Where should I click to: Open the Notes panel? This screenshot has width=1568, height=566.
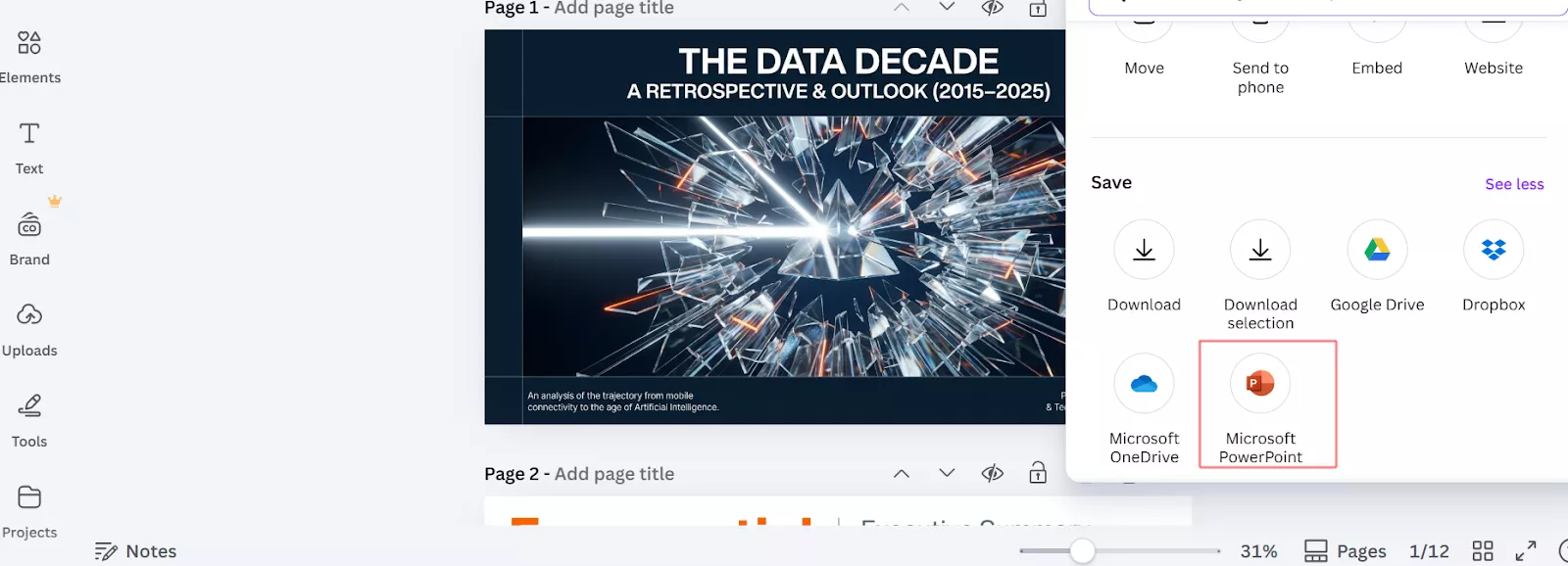click(x=135, y=551)
